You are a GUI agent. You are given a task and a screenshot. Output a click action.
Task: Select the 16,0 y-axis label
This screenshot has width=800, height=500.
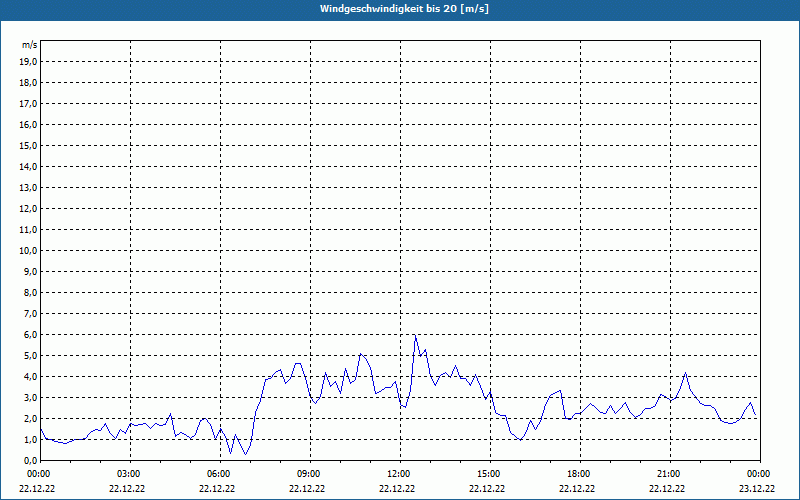point(28,124)
